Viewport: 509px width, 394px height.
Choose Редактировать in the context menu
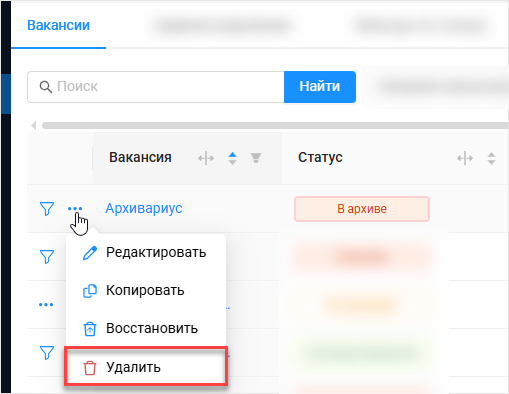click(146, 253)
